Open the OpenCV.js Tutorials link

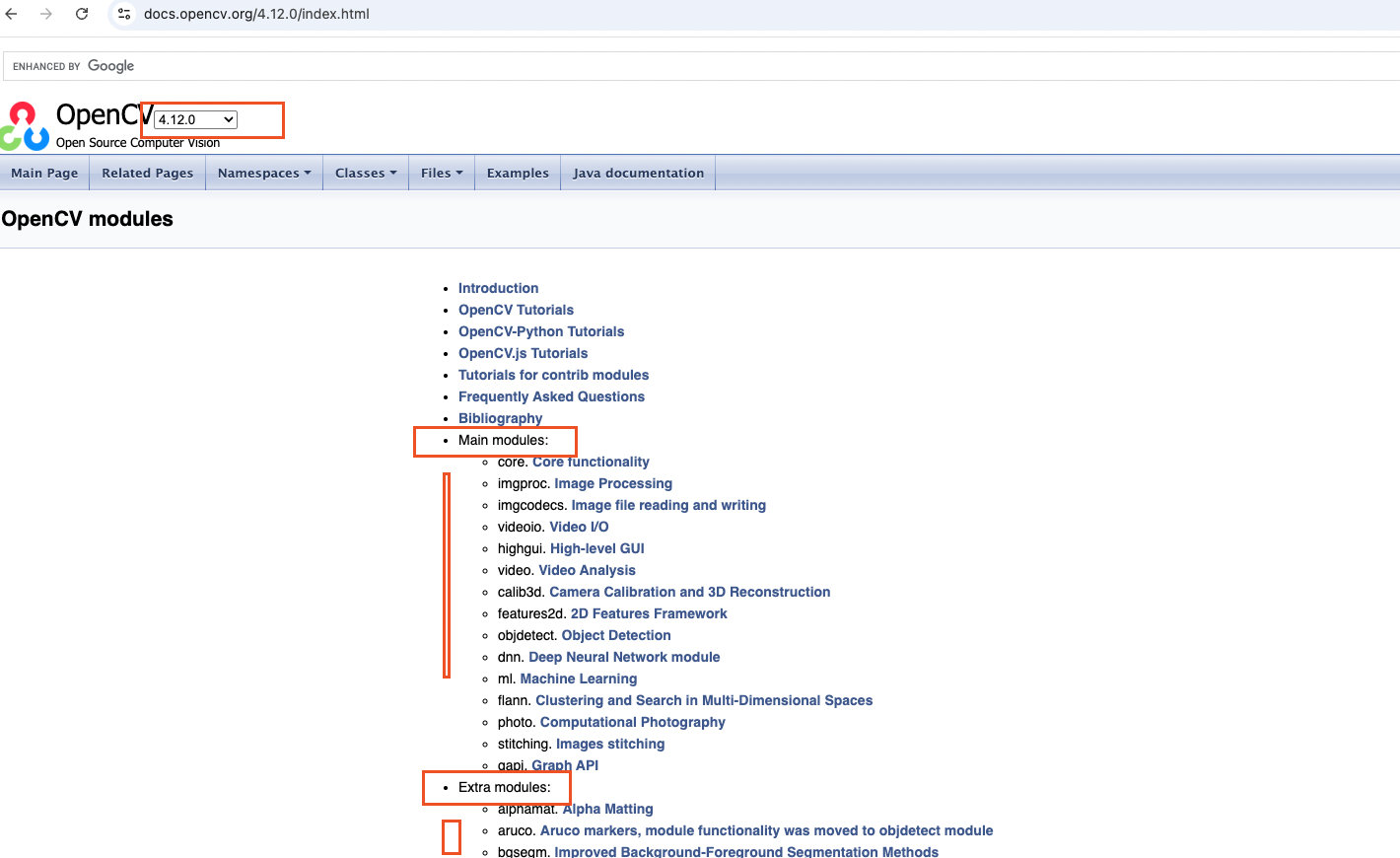(523, 353)
